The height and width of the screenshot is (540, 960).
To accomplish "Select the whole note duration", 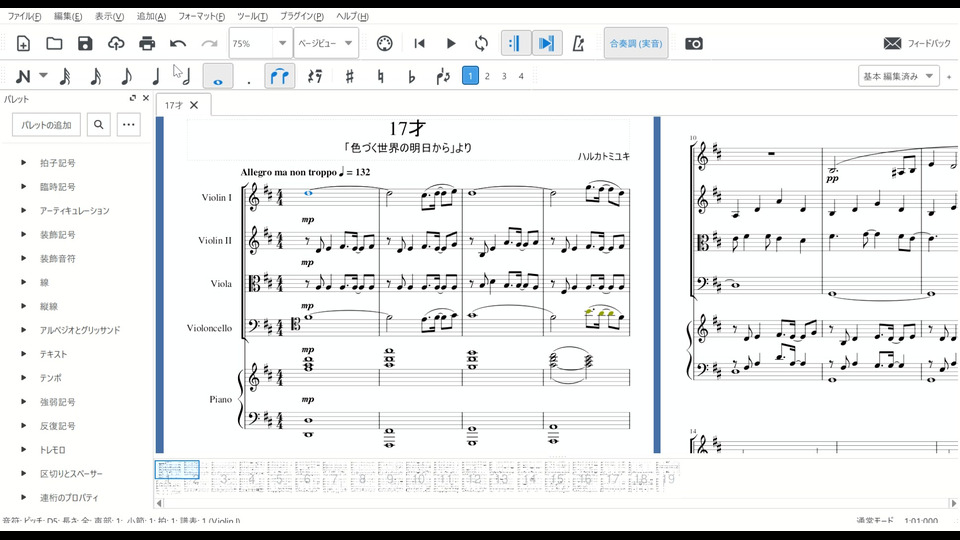I will point(218,77).
